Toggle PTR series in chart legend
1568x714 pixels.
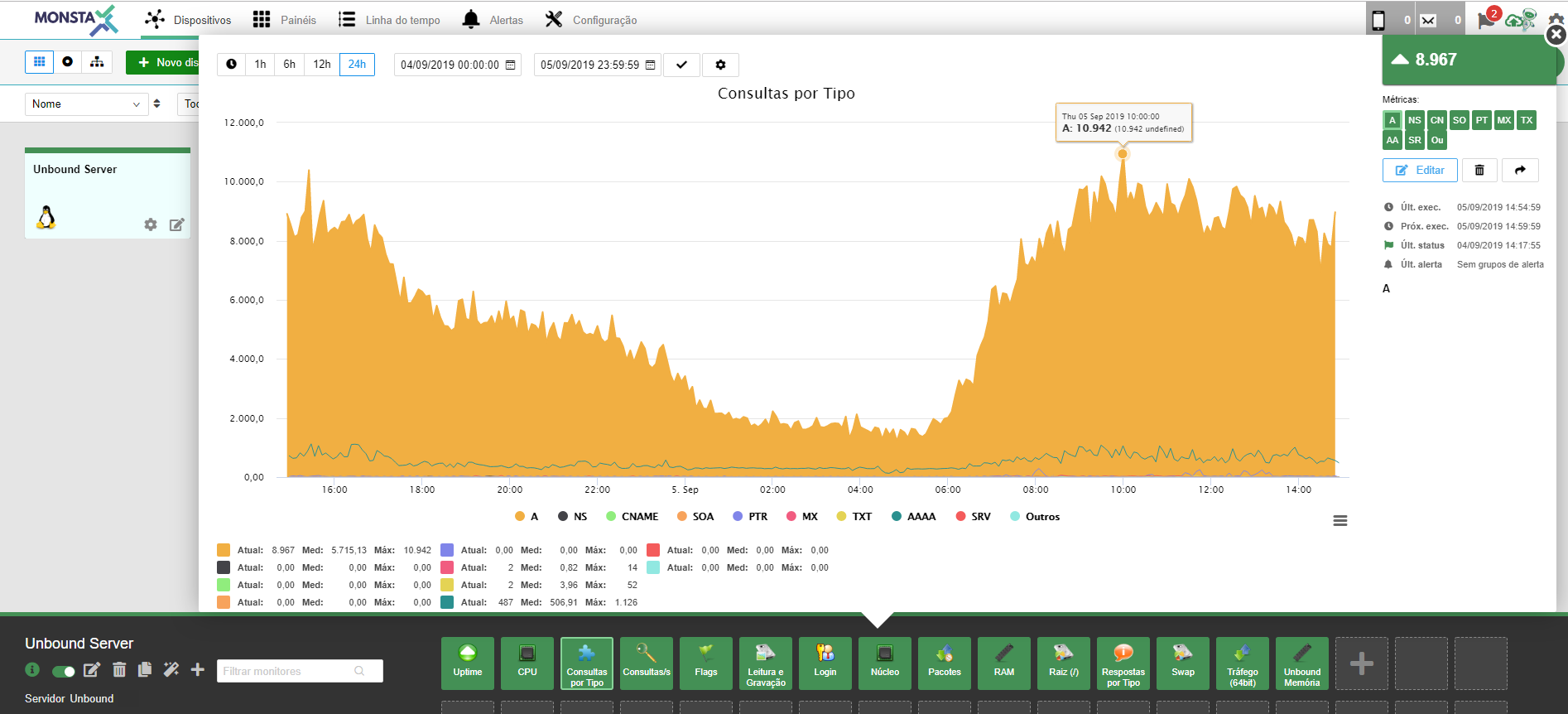[751, 516]
